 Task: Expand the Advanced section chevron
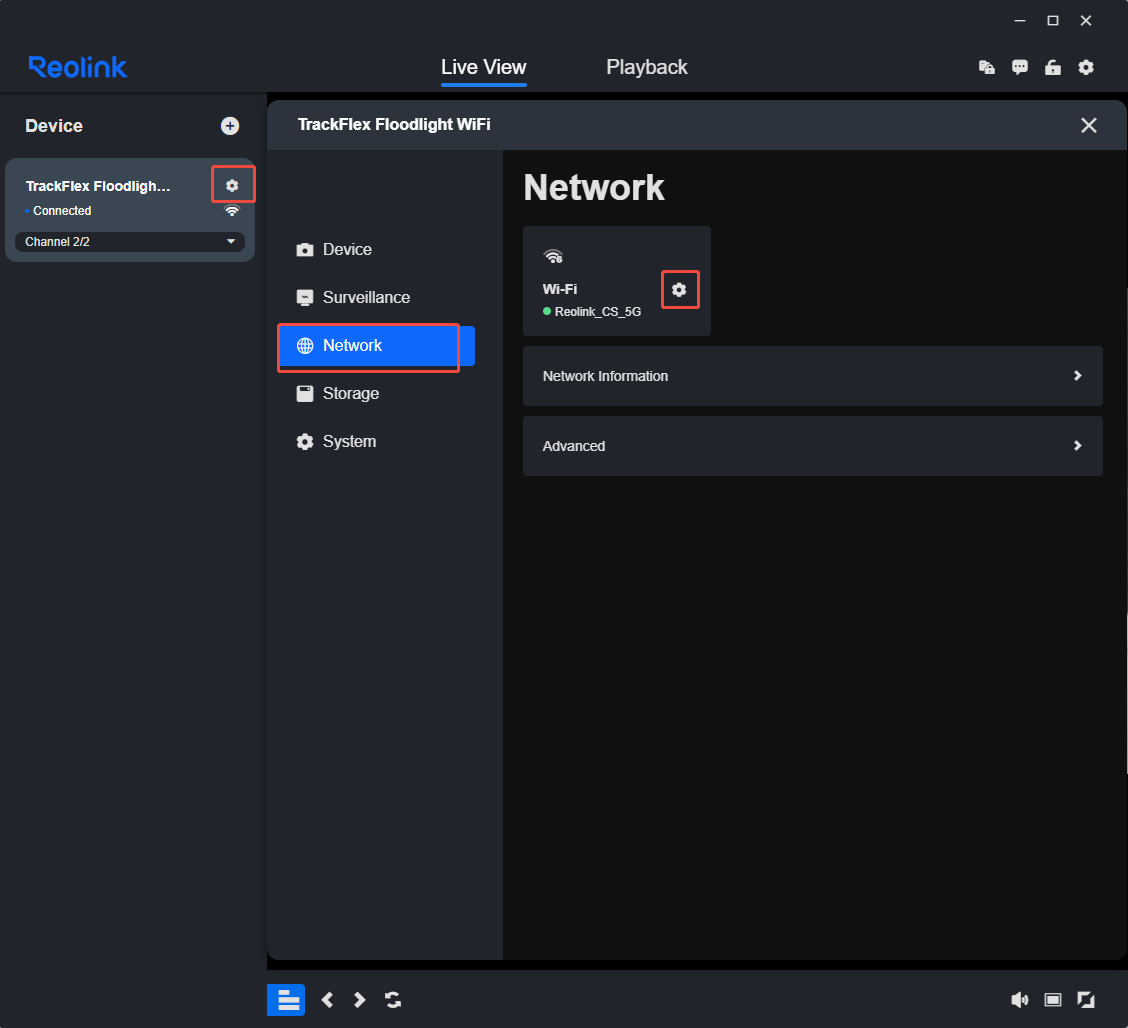[x=1078, y=445]
